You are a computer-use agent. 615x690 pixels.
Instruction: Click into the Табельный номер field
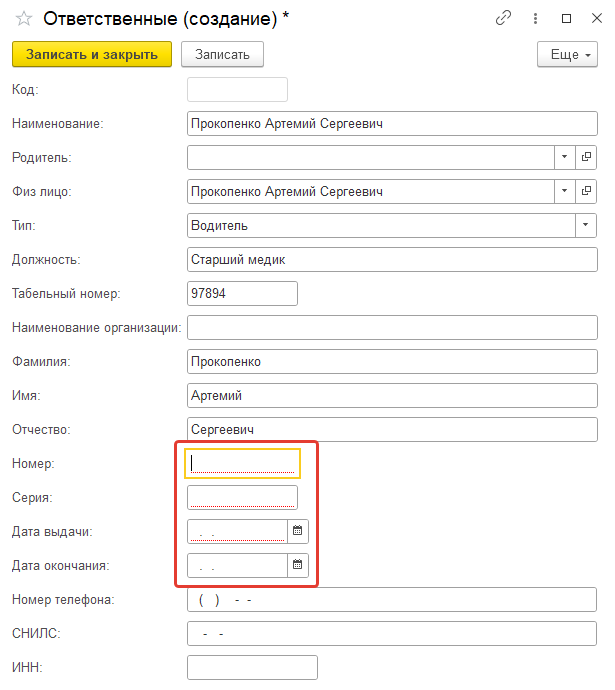242,294
